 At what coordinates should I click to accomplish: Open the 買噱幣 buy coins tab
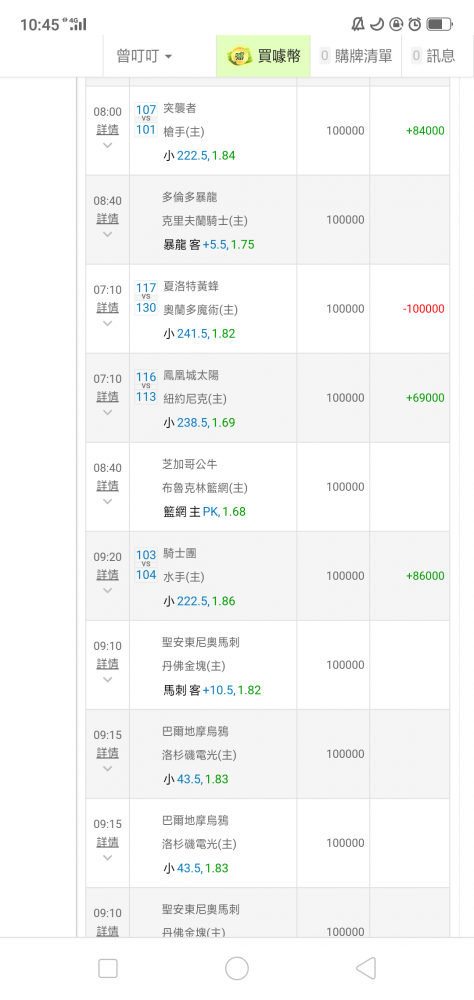tap(263, 56)
